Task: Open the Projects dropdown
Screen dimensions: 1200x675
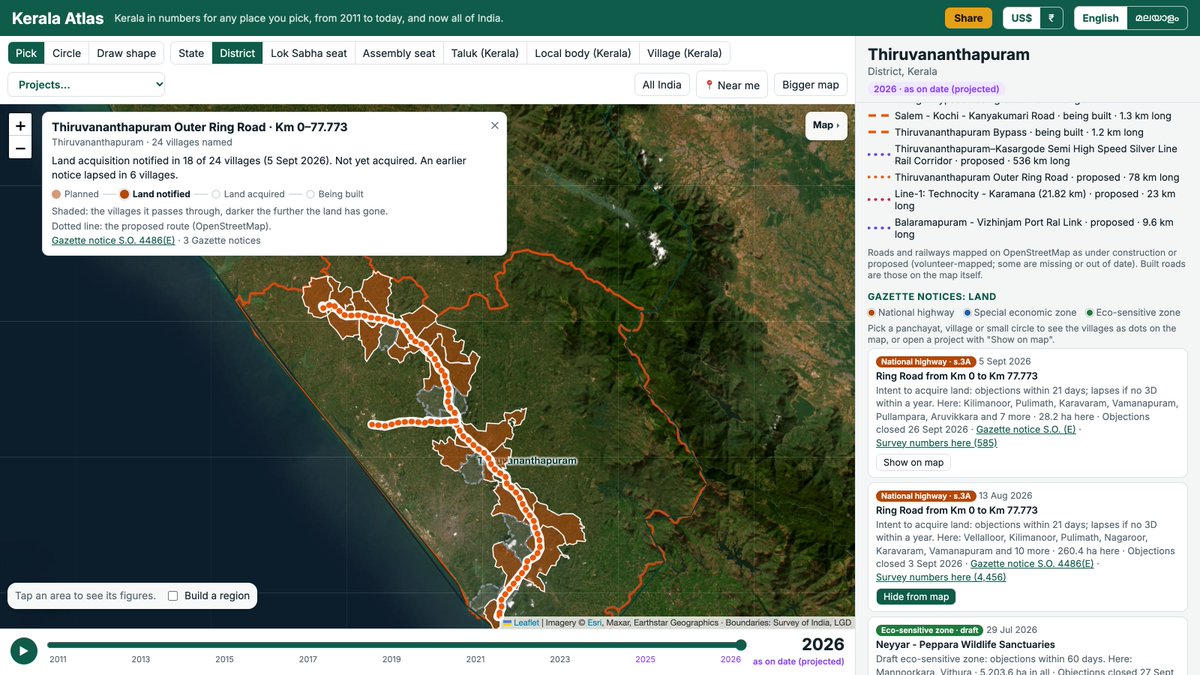Action: 86,85
